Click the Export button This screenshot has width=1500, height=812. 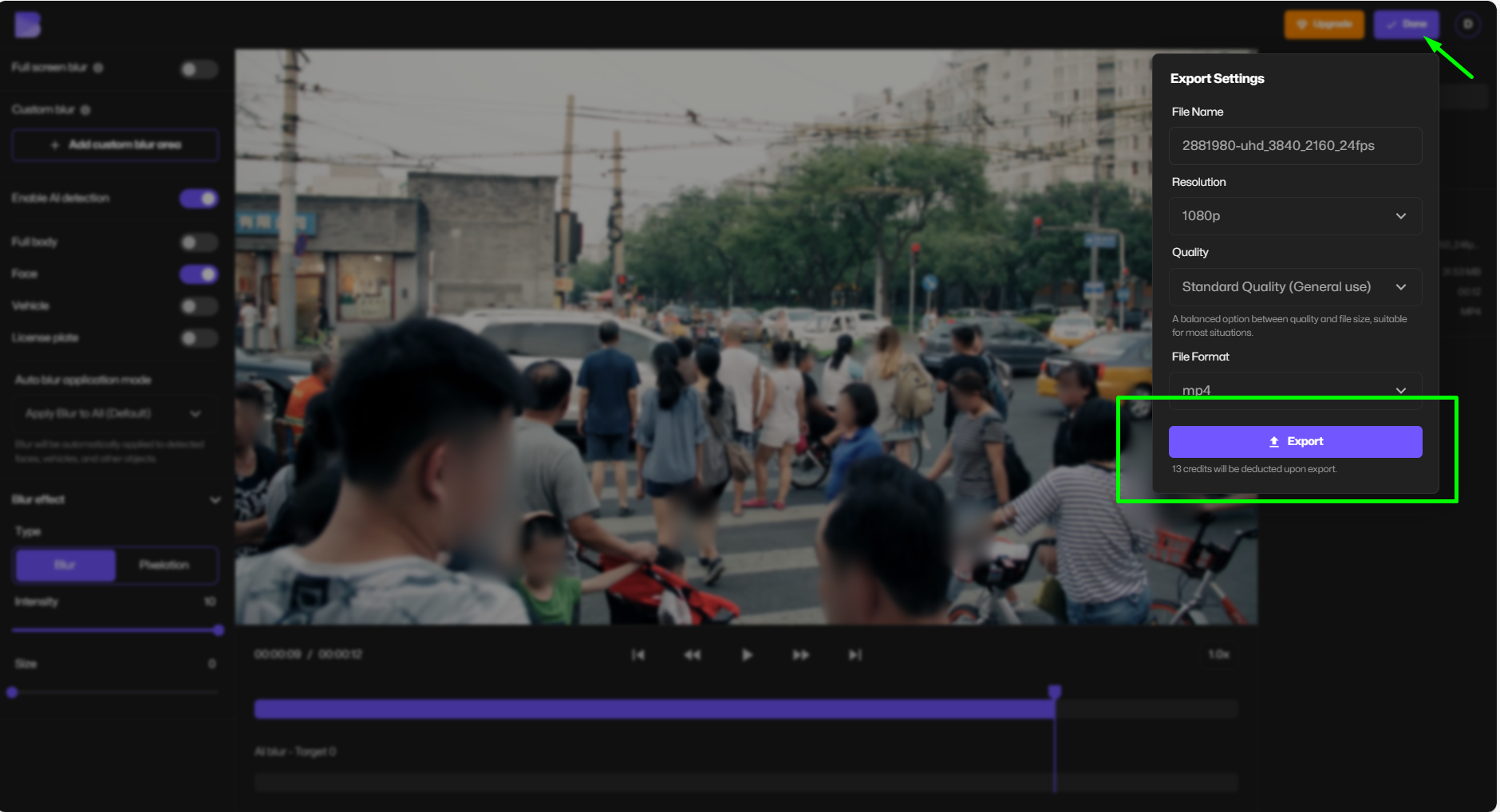[x=1294, y=441]
